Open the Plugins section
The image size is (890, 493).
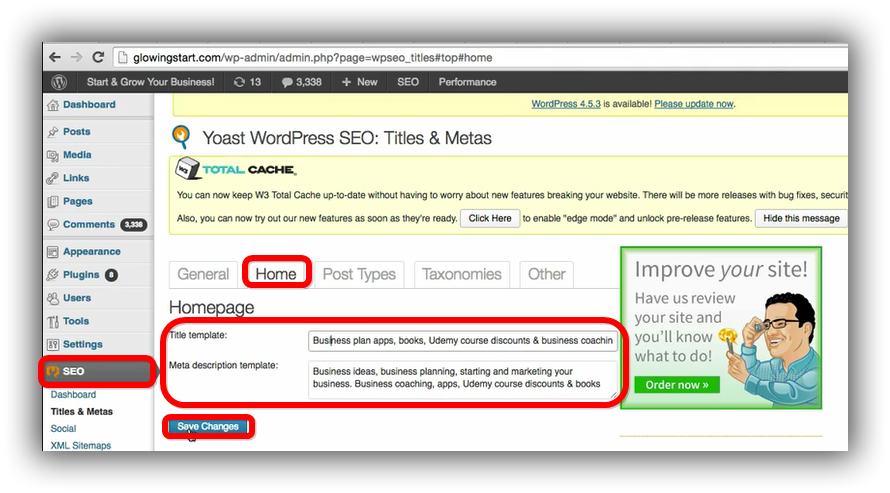pos(81,275)
